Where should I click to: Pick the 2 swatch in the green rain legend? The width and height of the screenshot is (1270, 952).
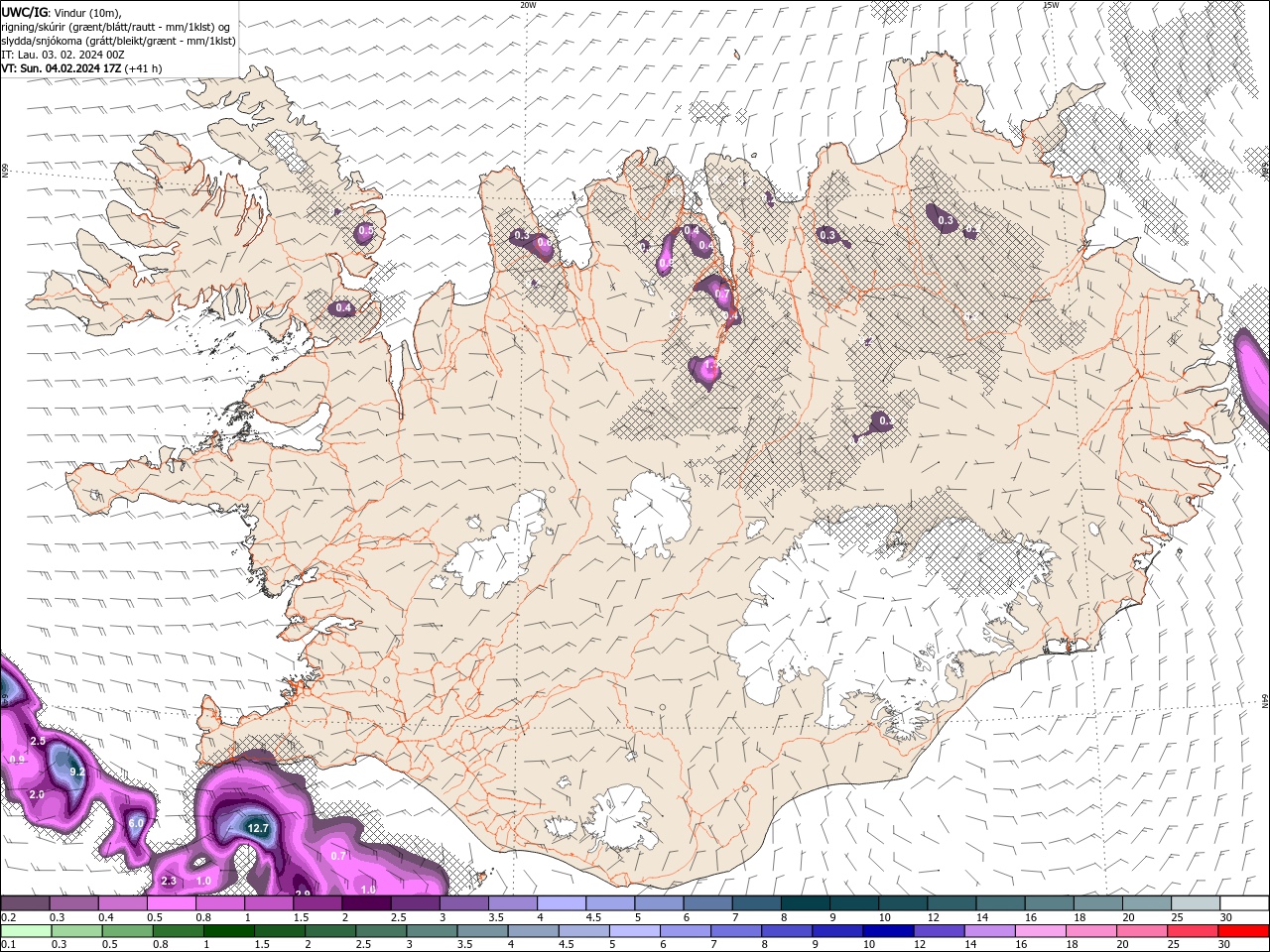(x=330, y=931)
